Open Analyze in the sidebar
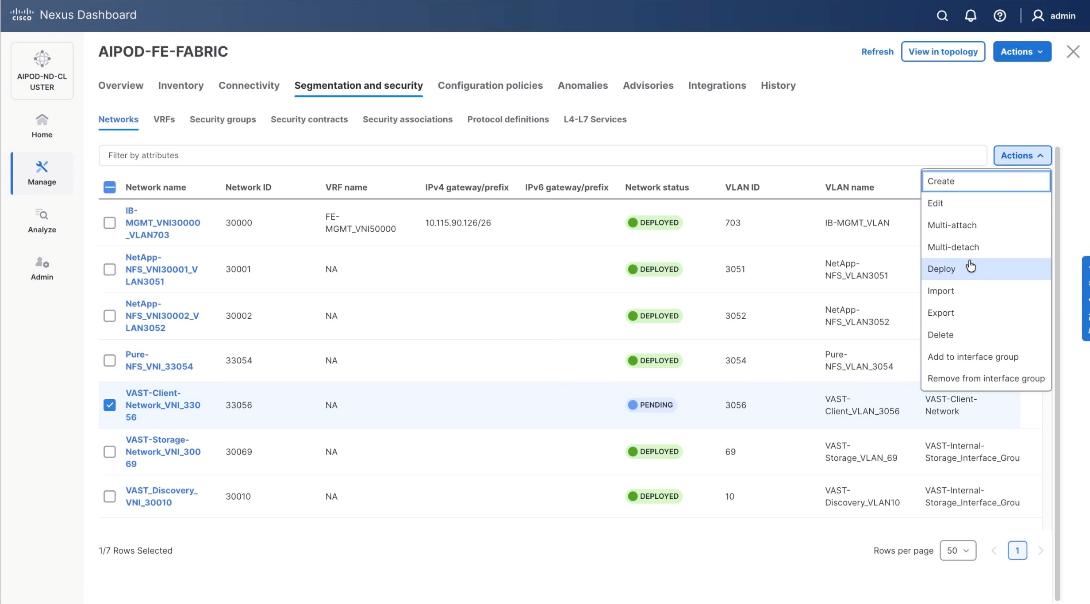The image size is (1090, 604). point(42,220)
